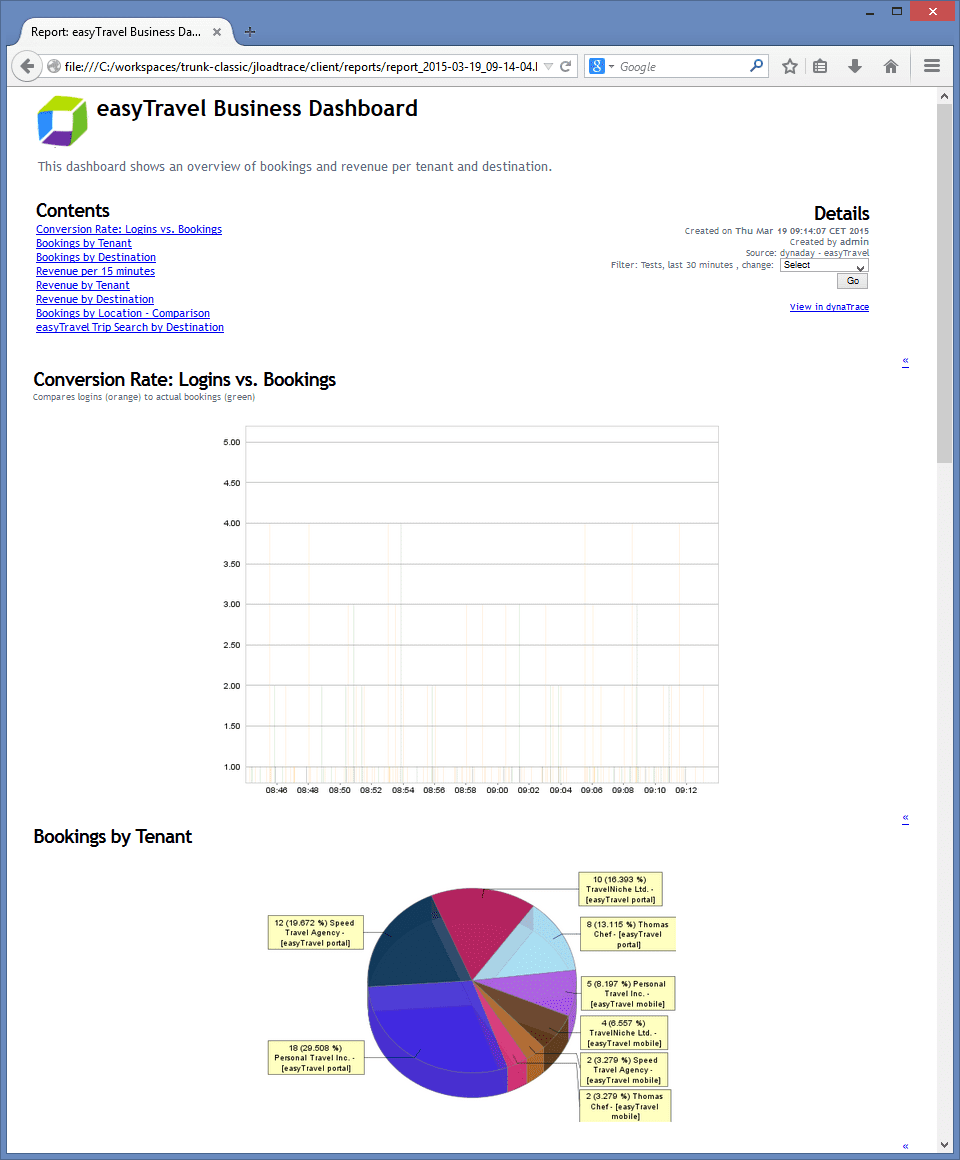Click the vertical scrollbar thumb
This screenshot has width=960, height=1160.
(944, 283)
